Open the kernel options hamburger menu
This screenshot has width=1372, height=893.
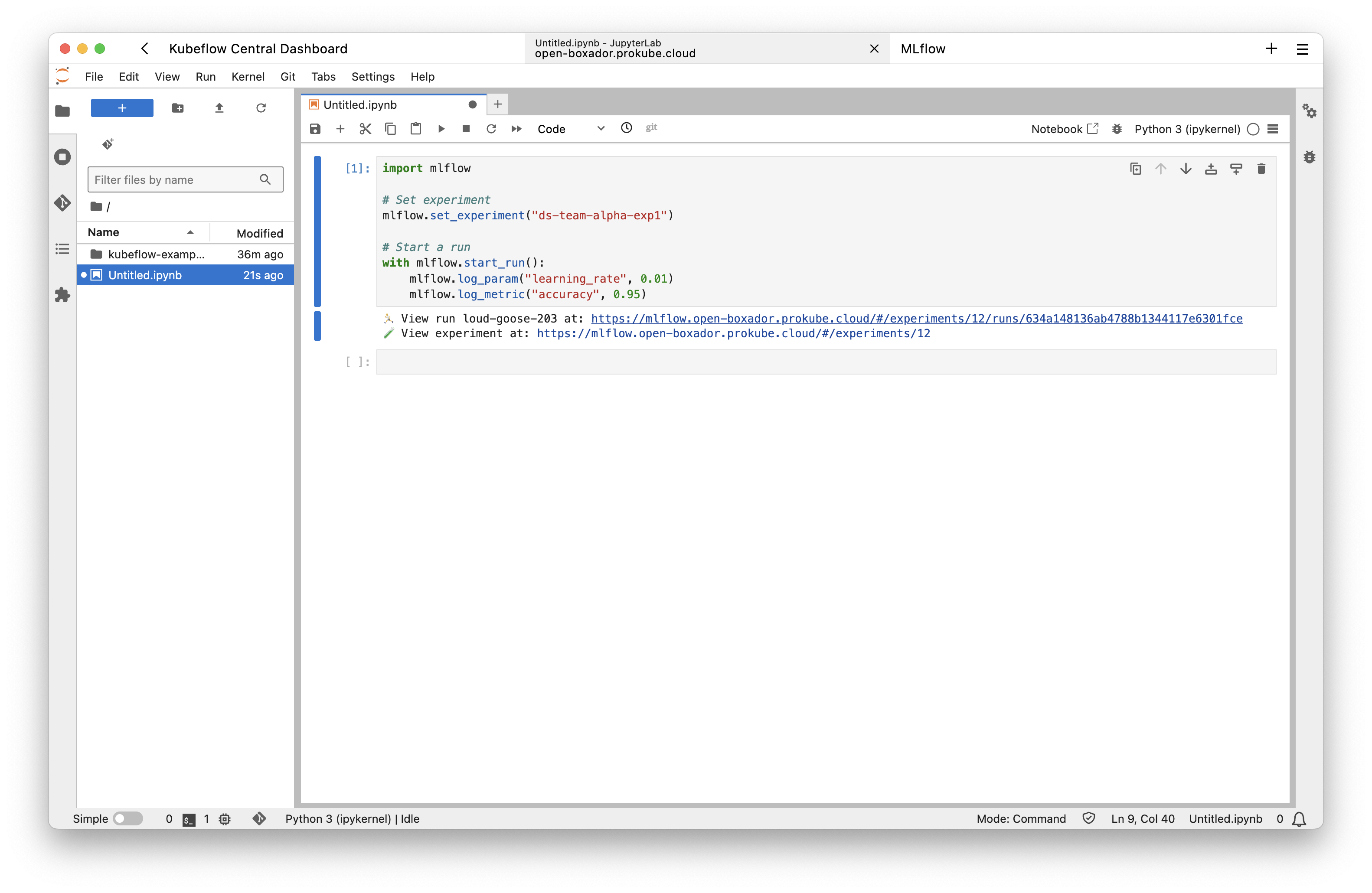click(x=1273, y=129)
